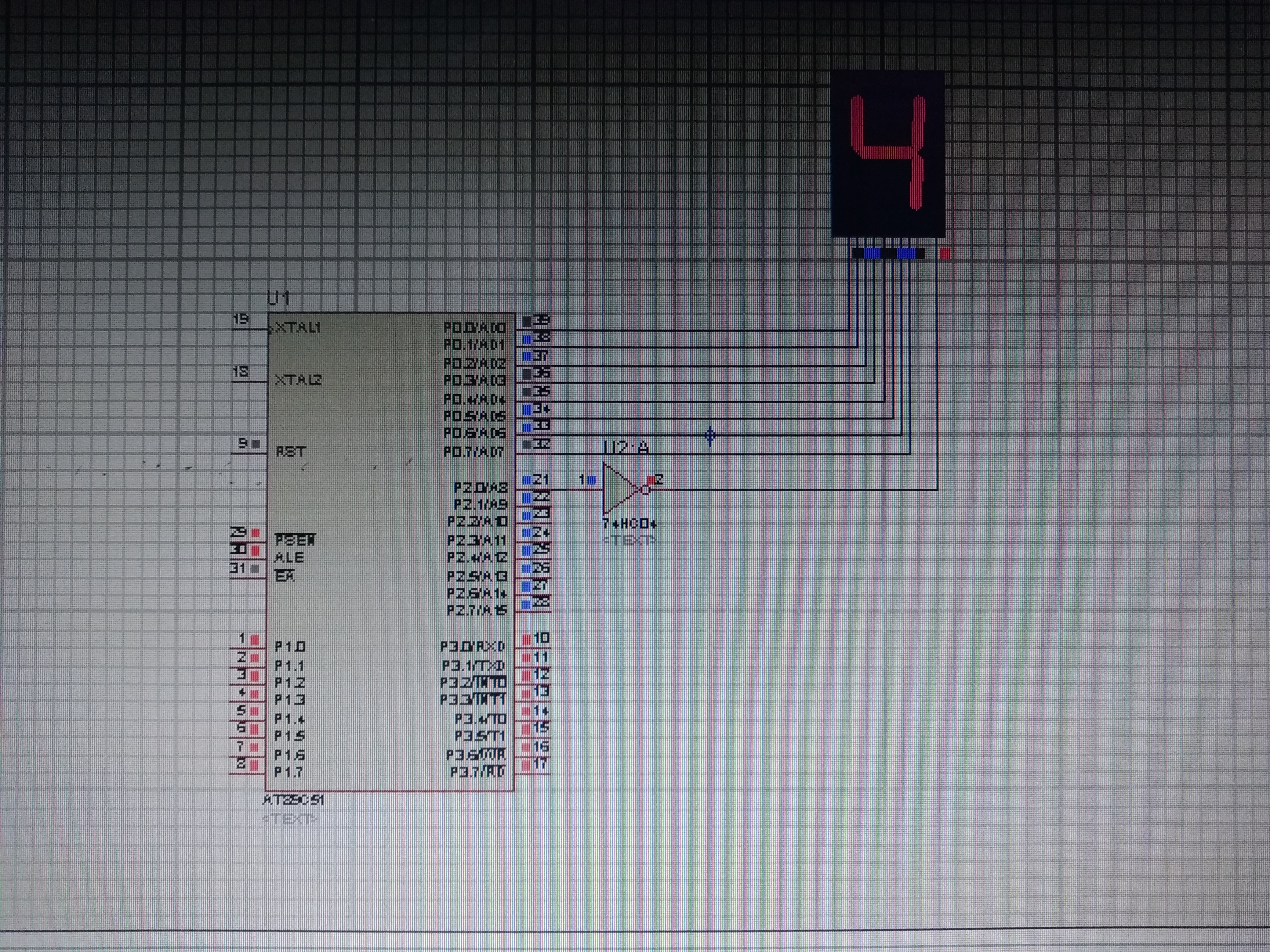Viewport: 1270px width, 952px height.
Task: Click the P2.4/A12 pin label
Action: click(477, 557)
